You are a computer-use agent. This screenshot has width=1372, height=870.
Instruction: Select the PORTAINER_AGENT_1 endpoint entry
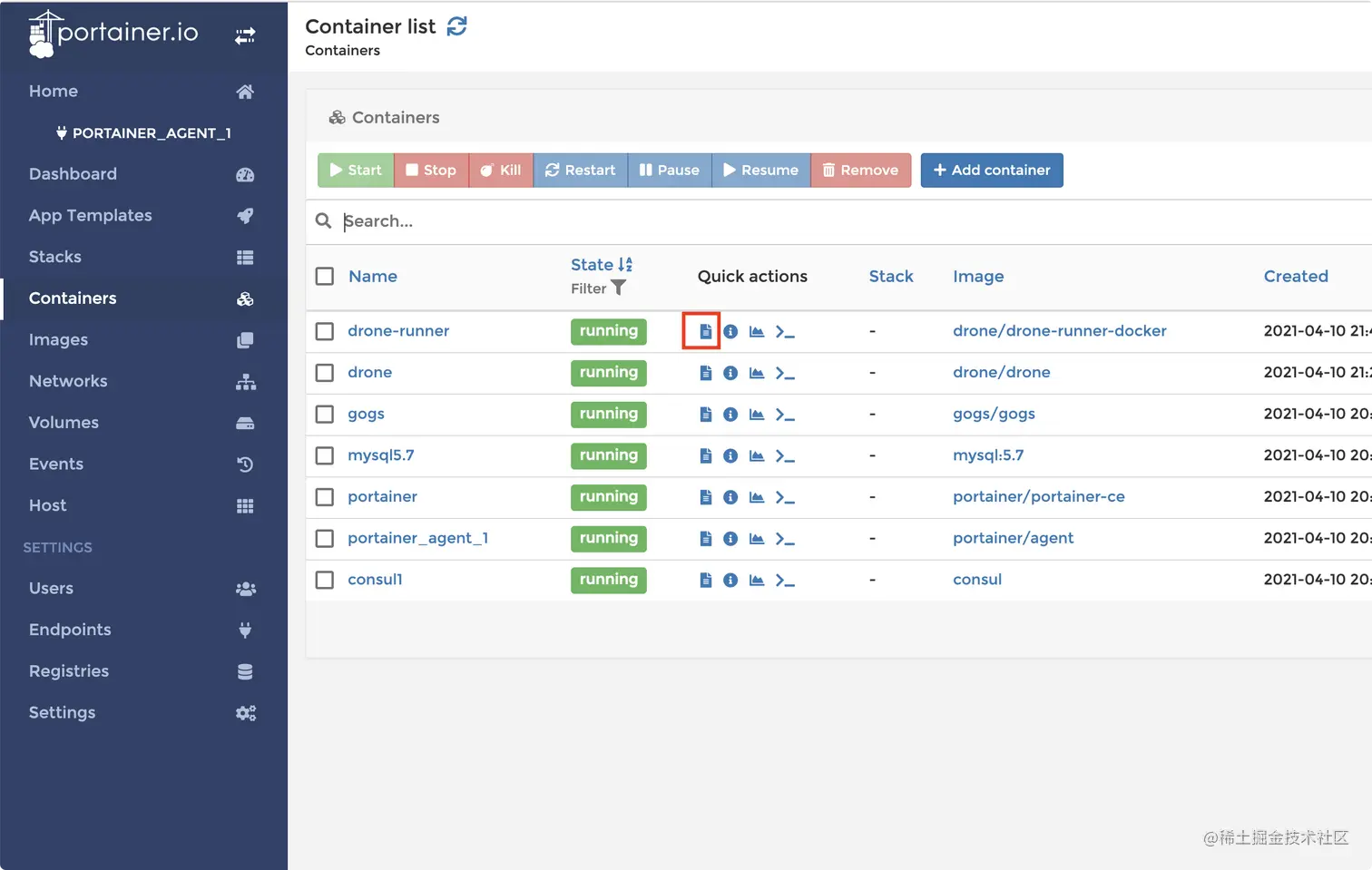pos(143,132)
